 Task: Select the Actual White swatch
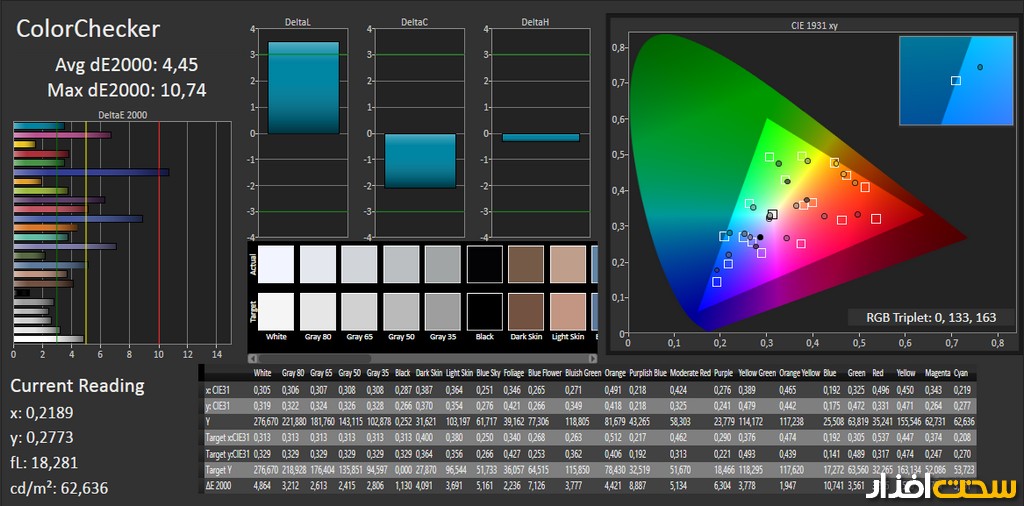[276, 264]
